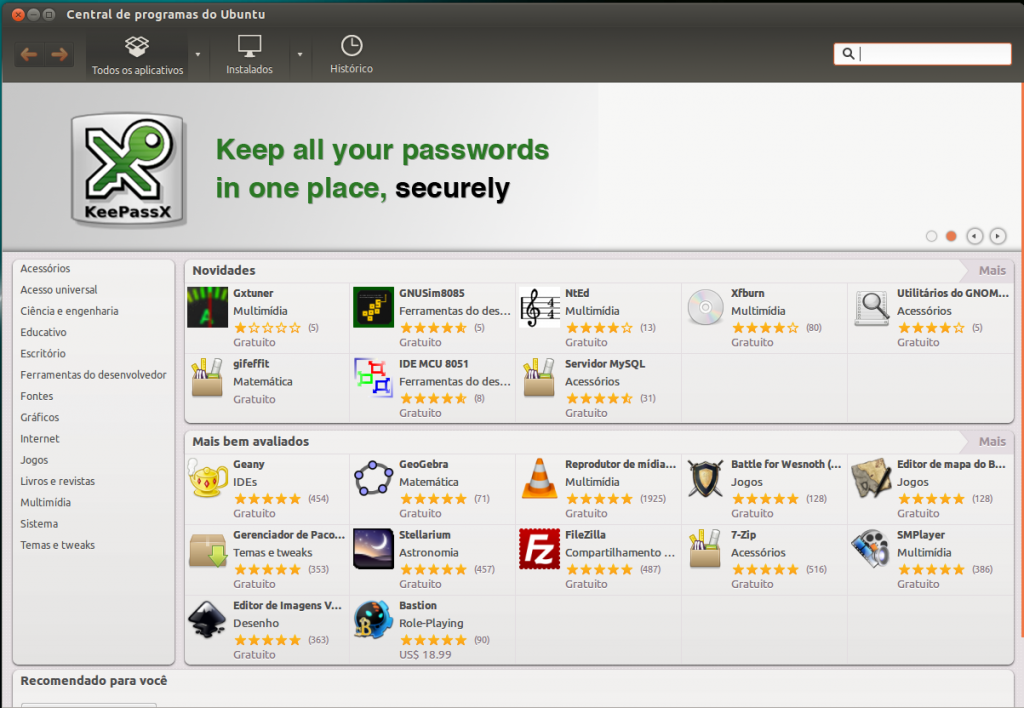This screenshot has width=1024, height=708.
Task: Expand the Instalados dropdown arrow
Action: pos(300,55)
